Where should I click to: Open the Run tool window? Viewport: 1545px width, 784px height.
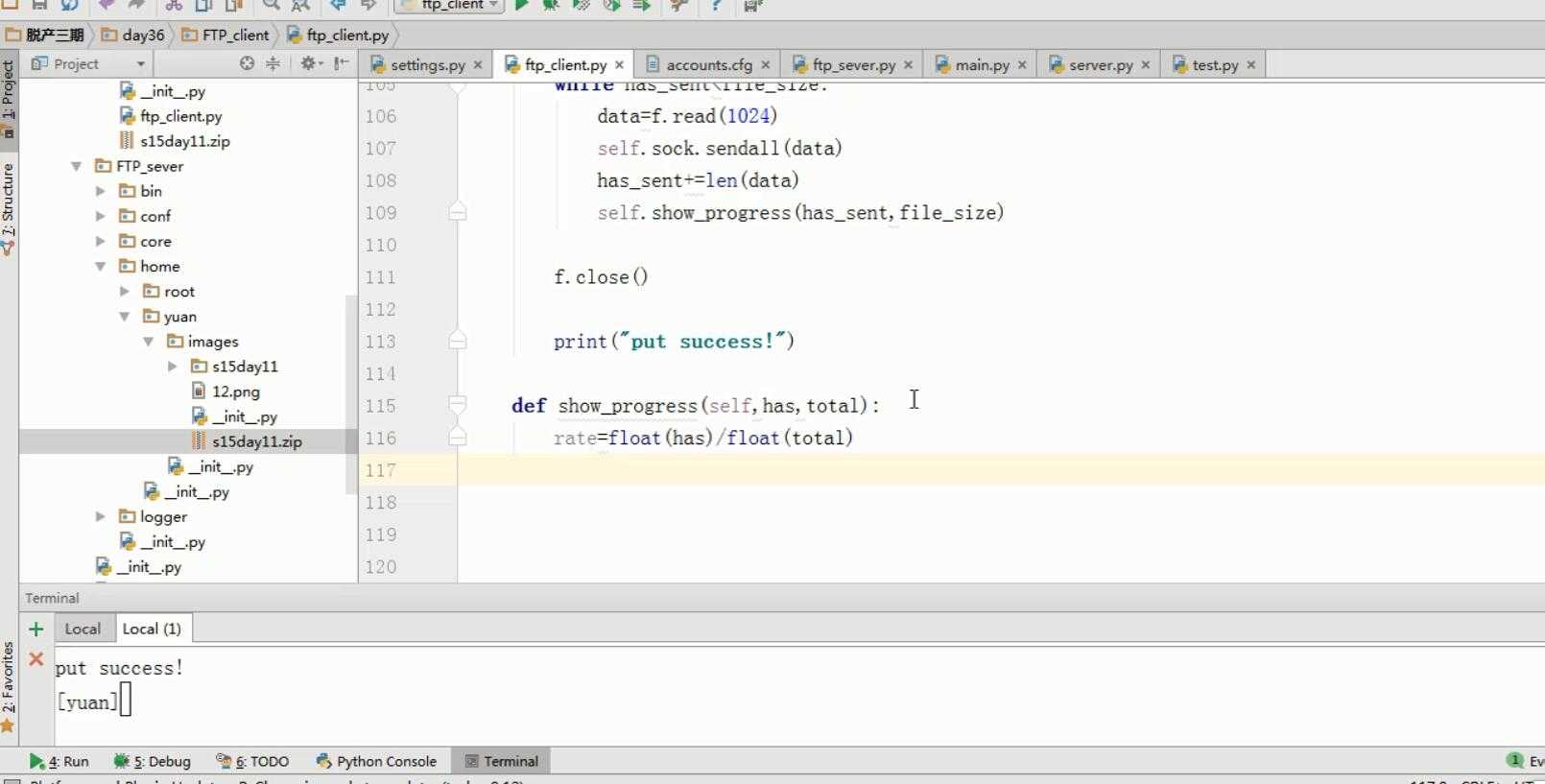(59, 761)
